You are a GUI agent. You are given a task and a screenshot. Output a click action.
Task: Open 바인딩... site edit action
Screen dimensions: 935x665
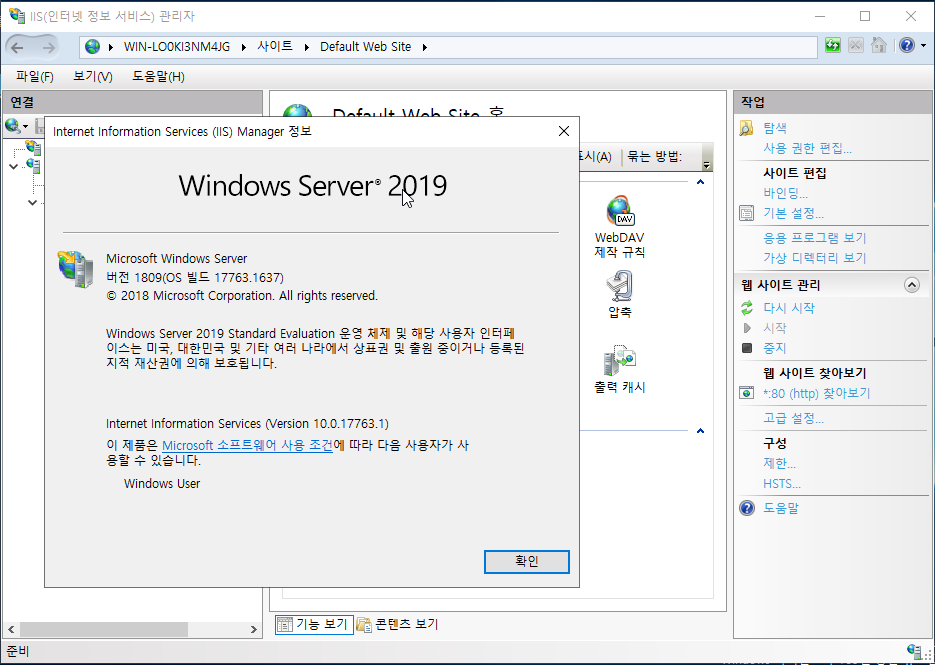(785, 193)
